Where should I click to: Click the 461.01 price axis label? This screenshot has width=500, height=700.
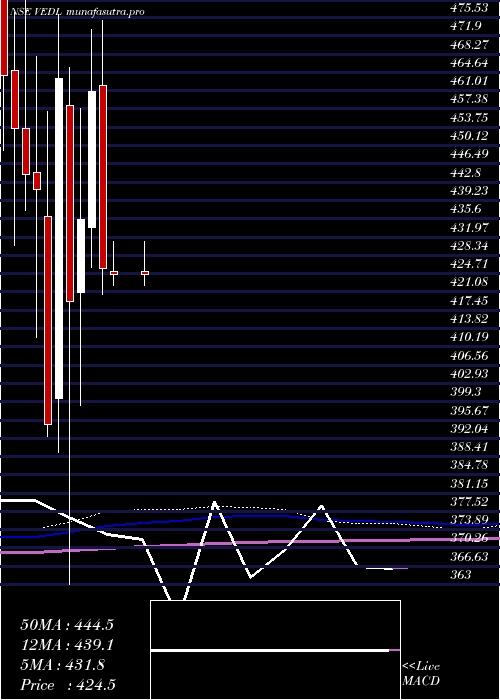click(470, 81)
